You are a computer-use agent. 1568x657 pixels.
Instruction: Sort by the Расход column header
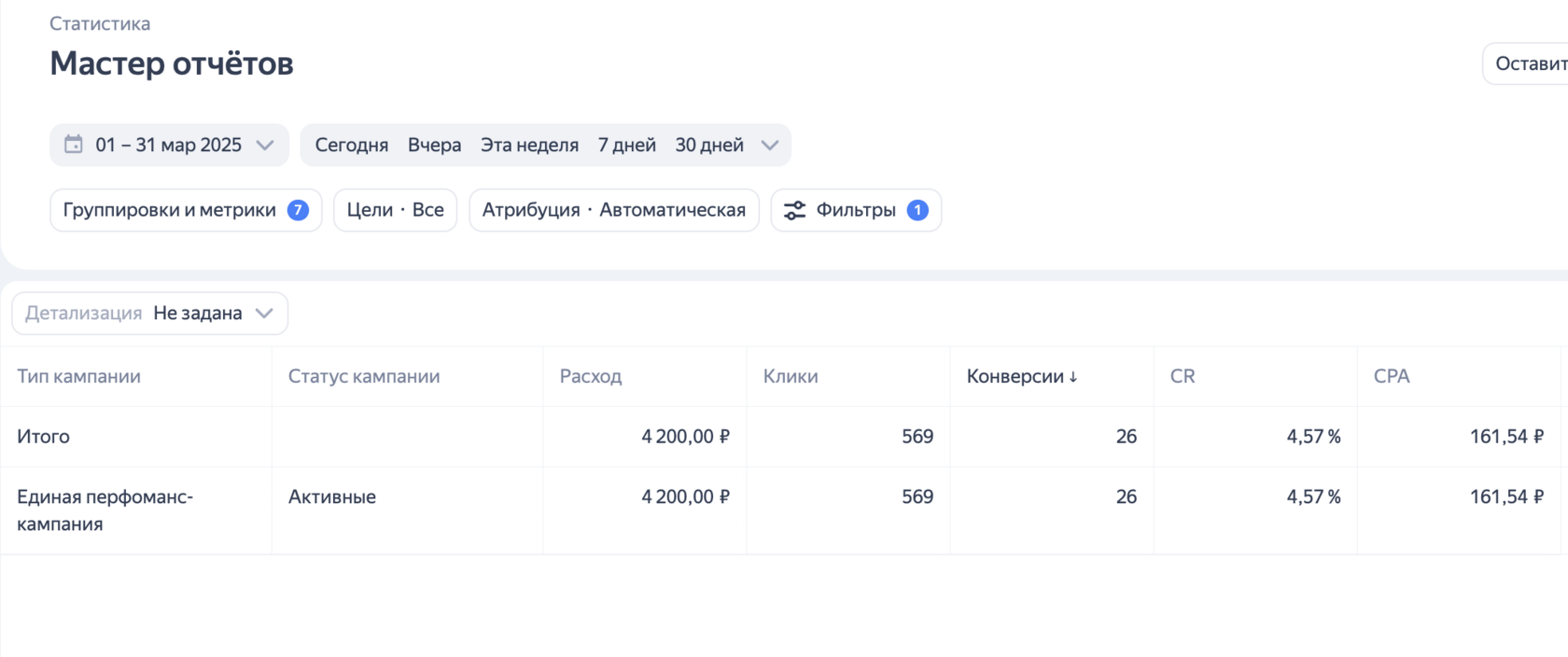tap(591, 376)
